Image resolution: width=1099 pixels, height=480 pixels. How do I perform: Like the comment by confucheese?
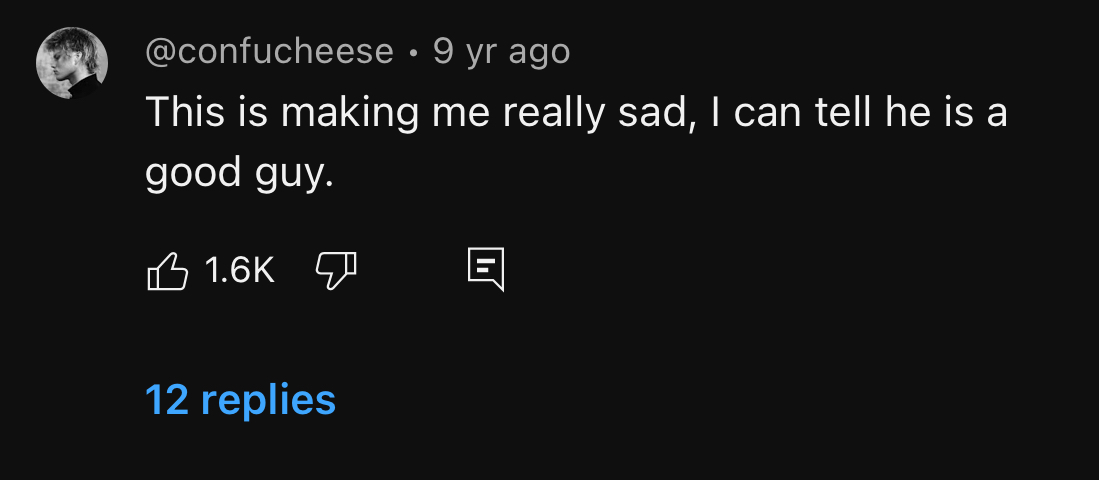168,269
